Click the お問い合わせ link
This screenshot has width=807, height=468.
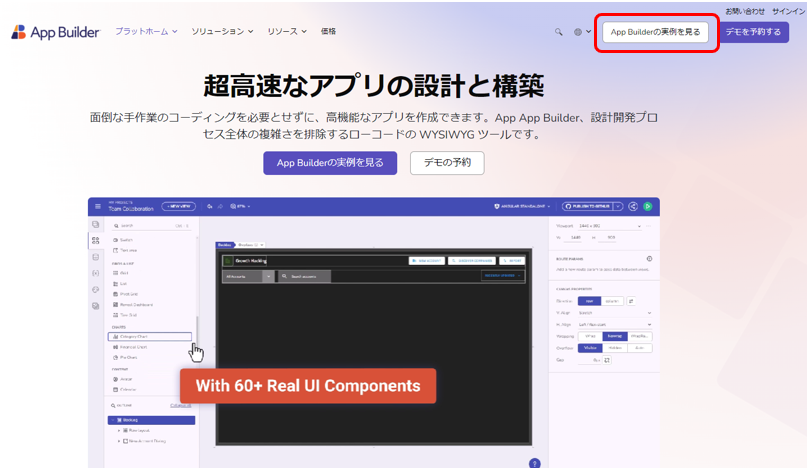[745, 11]
